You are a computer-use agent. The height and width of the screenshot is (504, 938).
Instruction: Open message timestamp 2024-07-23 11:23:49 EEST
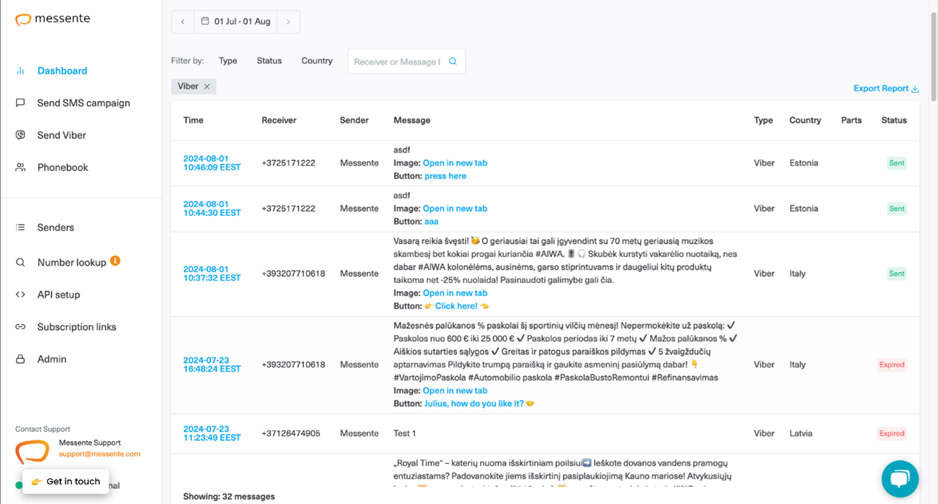pos(212,433)
